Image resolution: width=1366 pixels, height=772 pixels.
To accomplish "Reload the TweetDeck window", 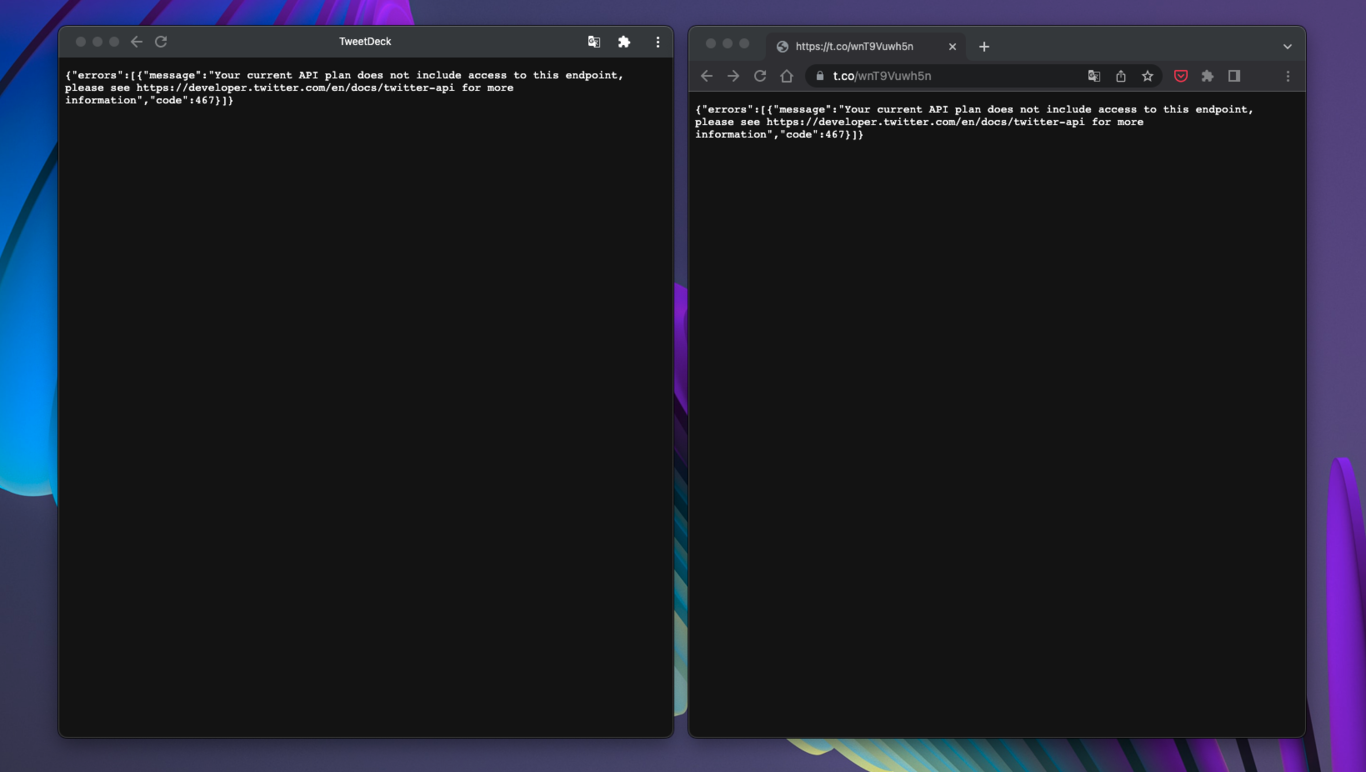I will [161, 42].
